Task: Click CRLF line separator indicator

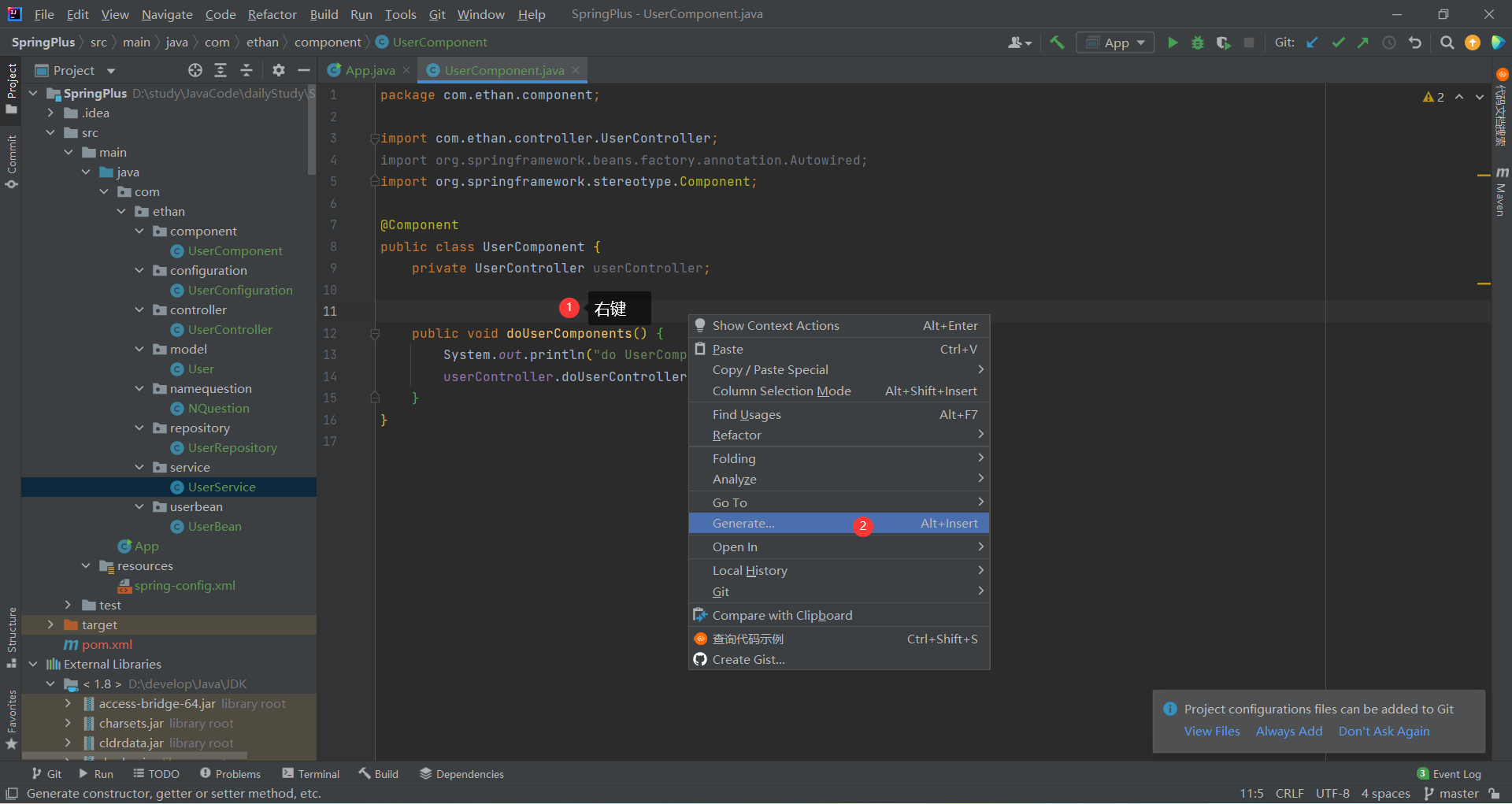Action: pyautogui.click(x=1289, y=794)
